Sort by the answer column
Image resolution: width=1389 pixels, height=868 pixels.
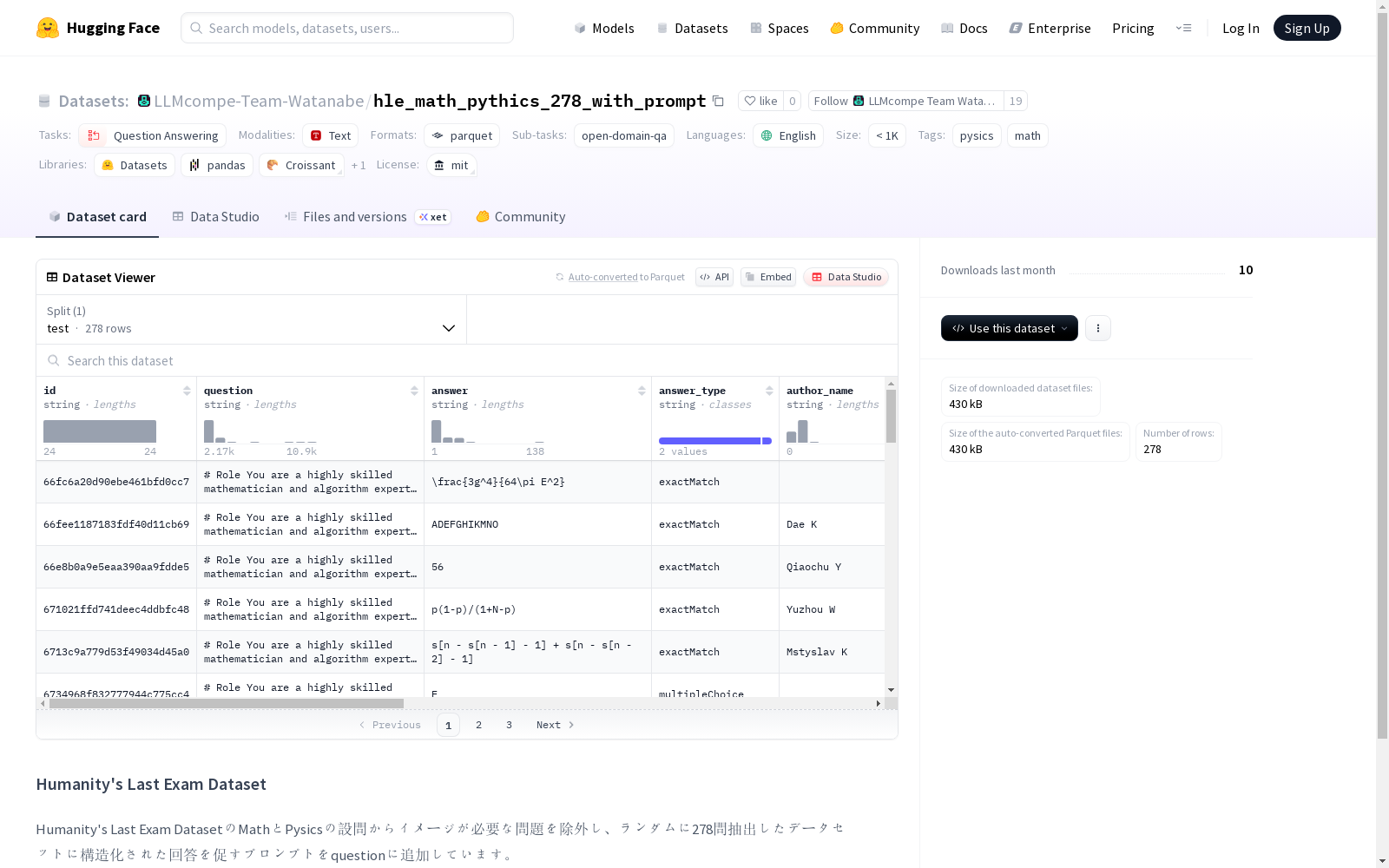[x=642, y=391]
